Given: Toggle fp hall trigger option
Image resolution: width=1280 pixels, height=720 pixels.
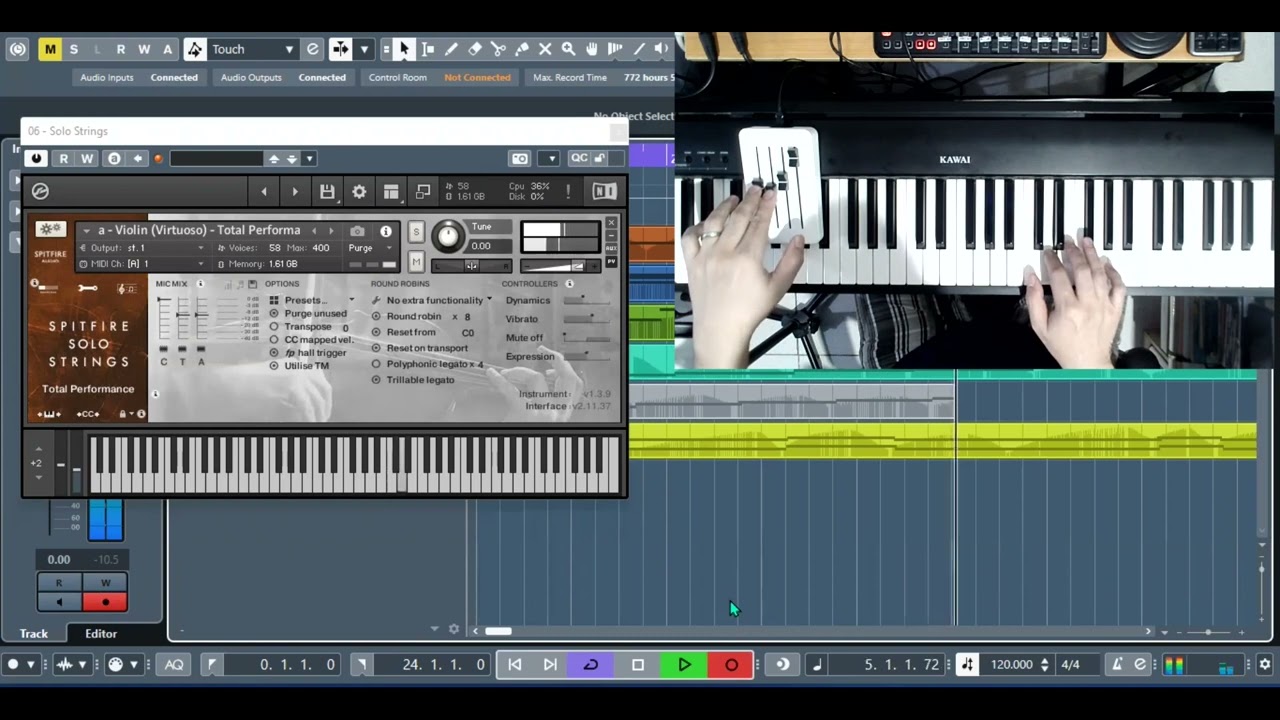Looking at the screenshot, I should point(274,353).
